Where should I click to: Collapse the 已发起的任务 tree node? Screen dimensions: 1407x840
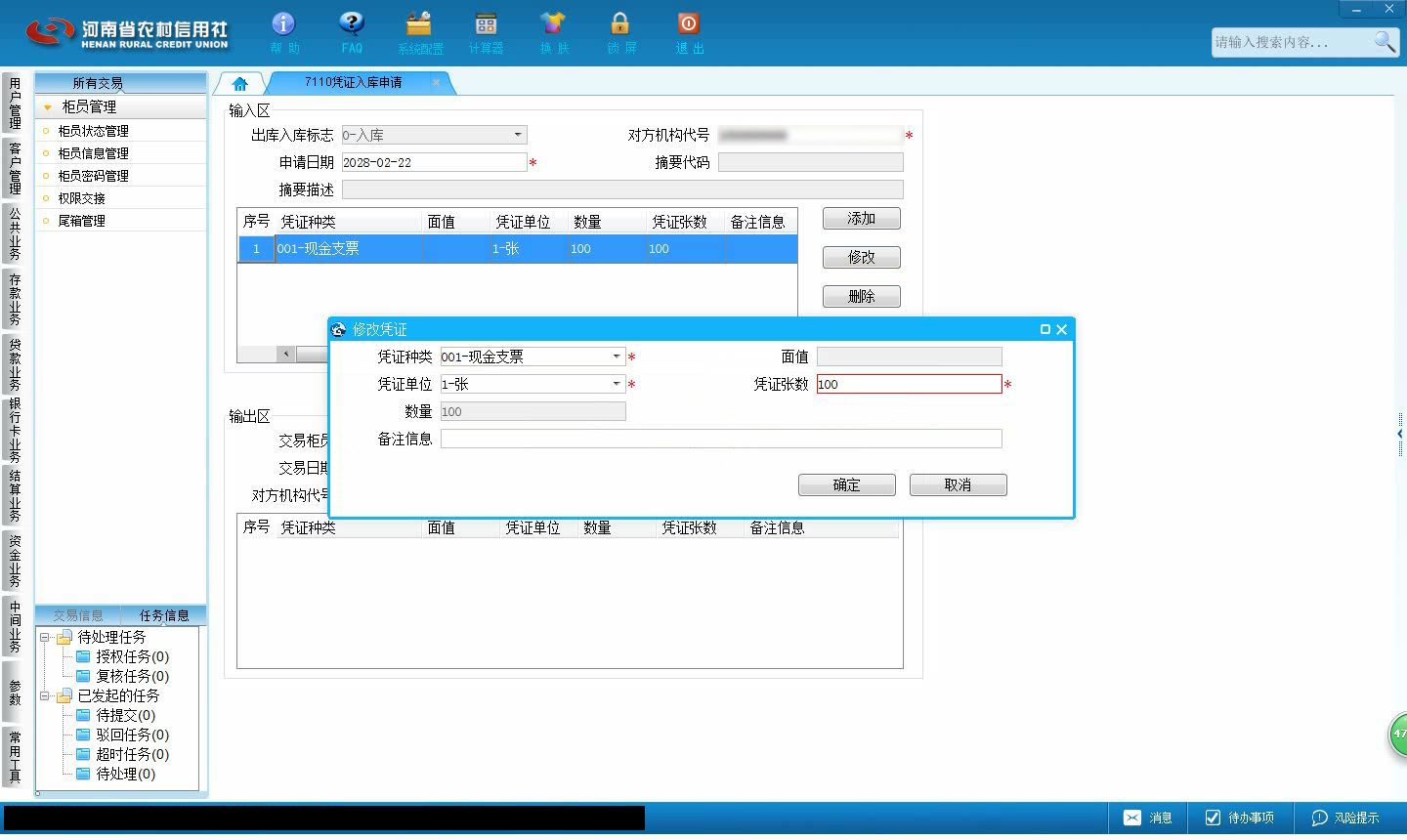[x=44, y=695]
